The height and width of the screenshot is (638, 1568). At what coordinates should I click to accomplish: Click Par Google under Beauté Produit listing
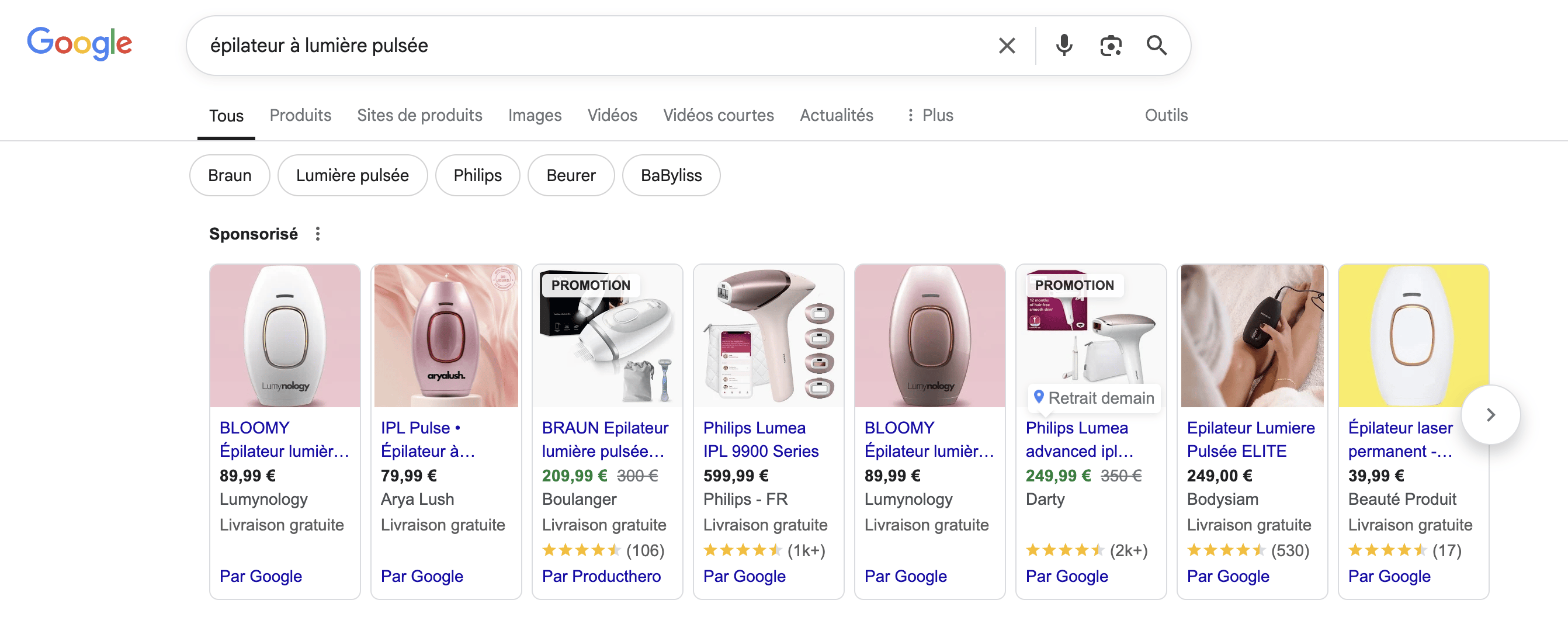[1389, 576]
